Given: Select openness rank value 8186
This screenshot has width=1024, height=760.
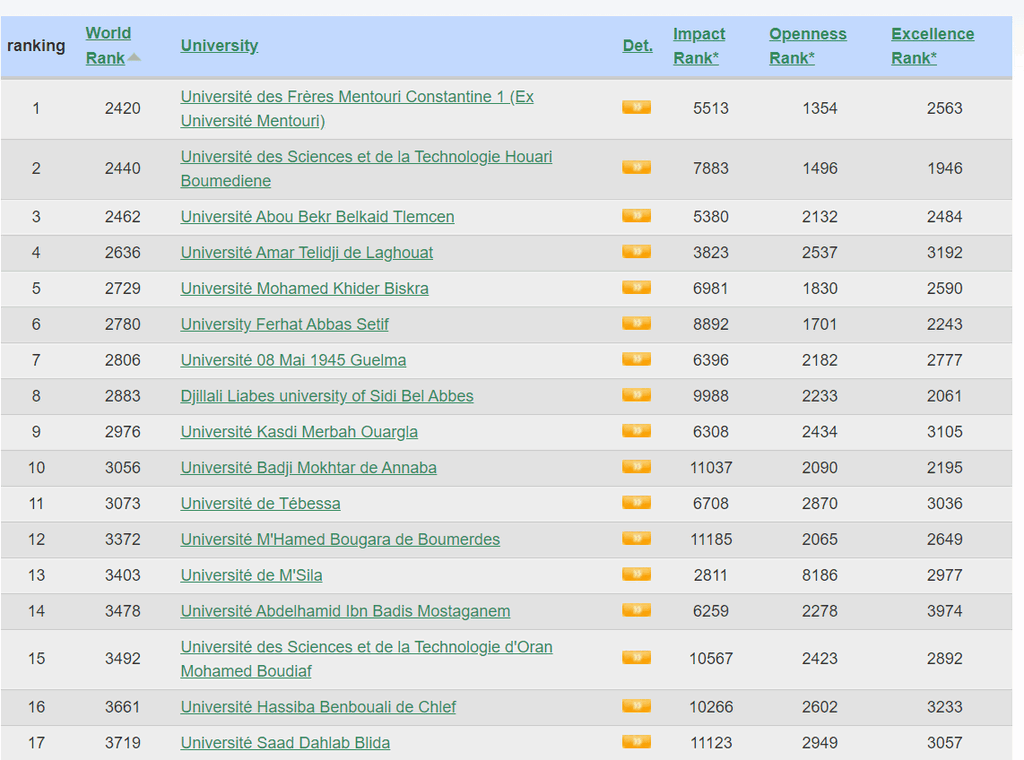Looking at the screenshot, I should [x=820, y=576].
